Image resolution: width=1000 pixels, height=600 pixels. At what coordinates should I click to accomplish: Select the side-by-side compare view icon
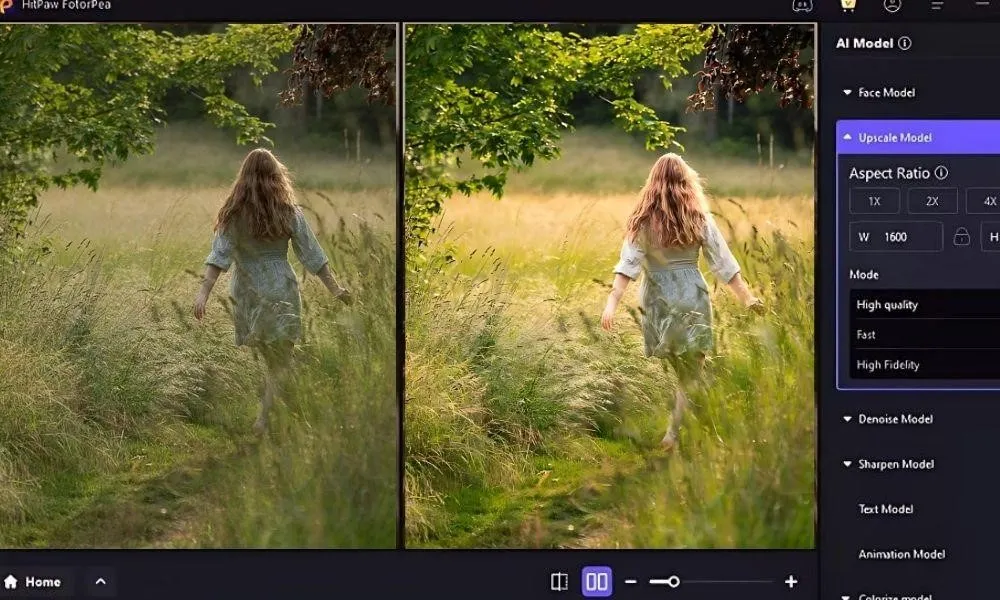coord(597,581)
